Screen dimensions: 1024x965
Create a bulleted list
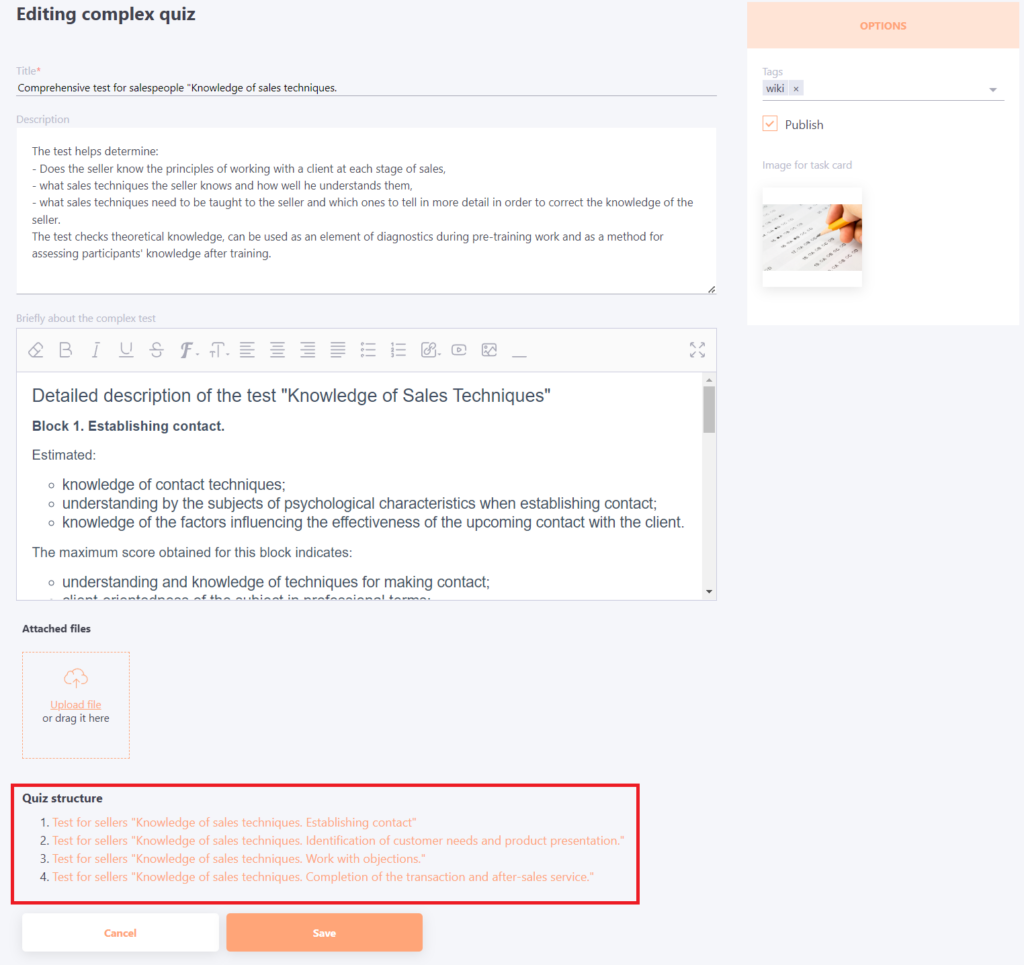tap(367, 350)
